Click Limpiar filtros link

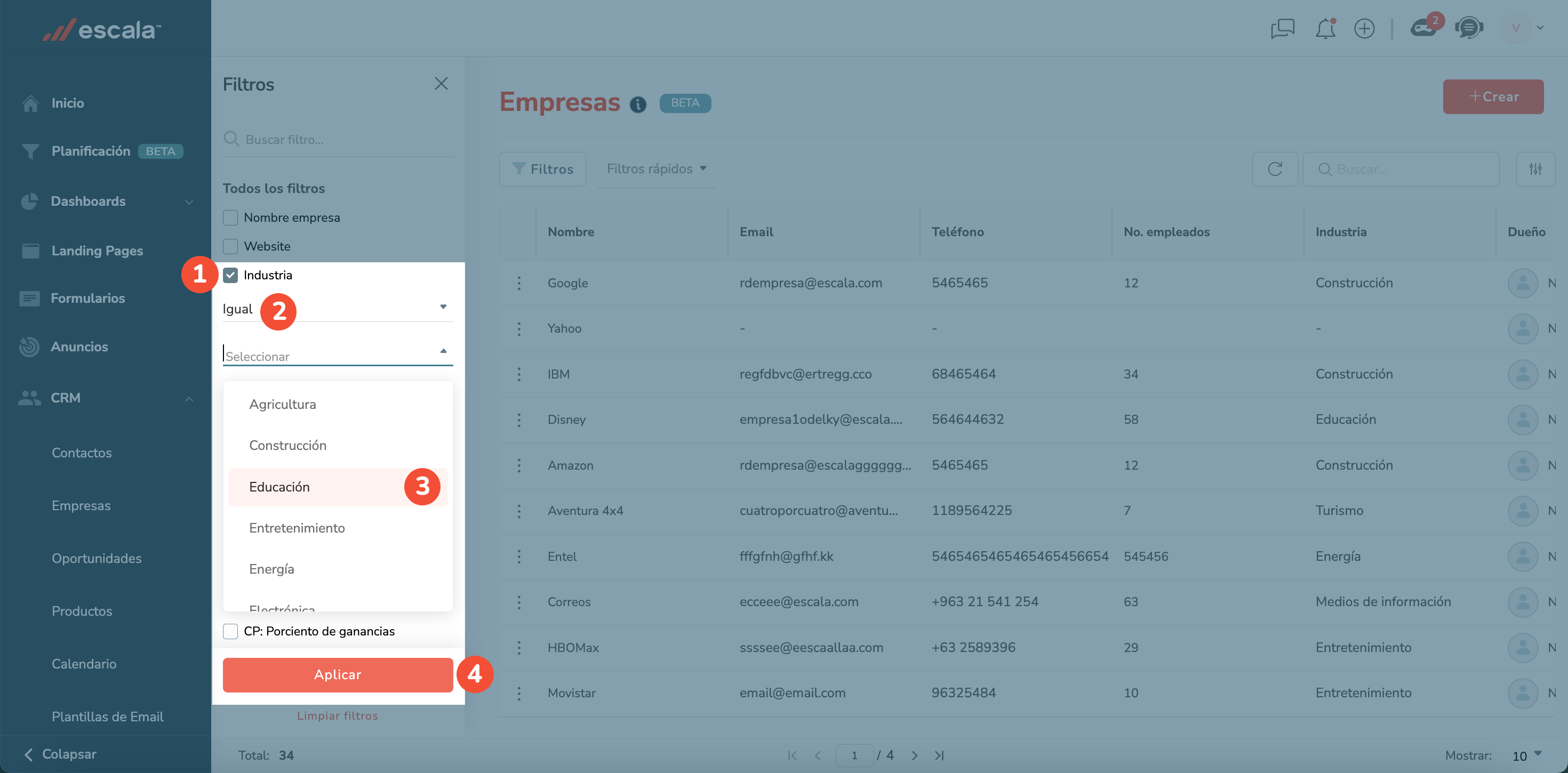(337, 716)
